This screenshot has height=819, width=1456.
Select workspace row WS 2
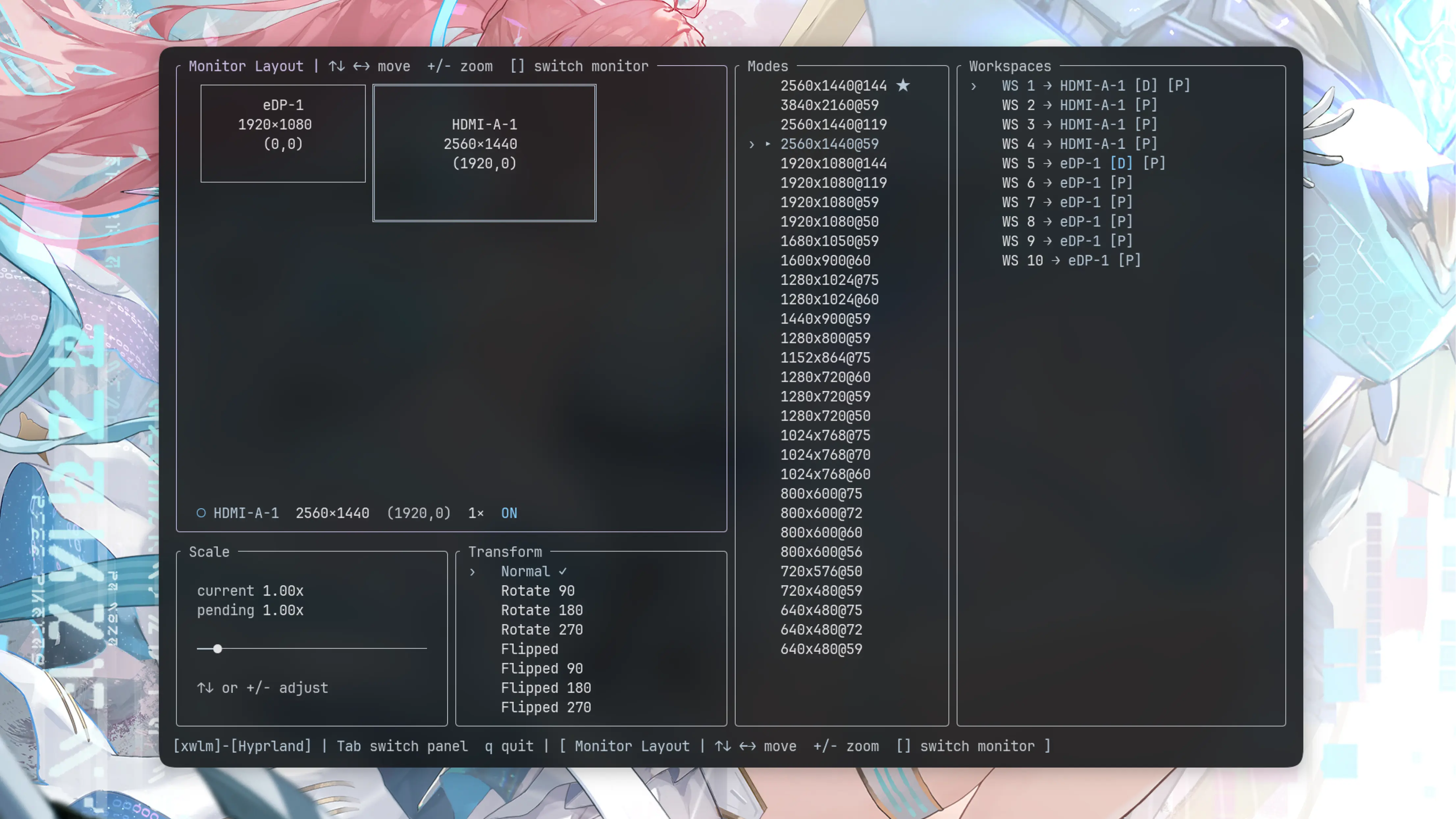(x=1079, y=105)
